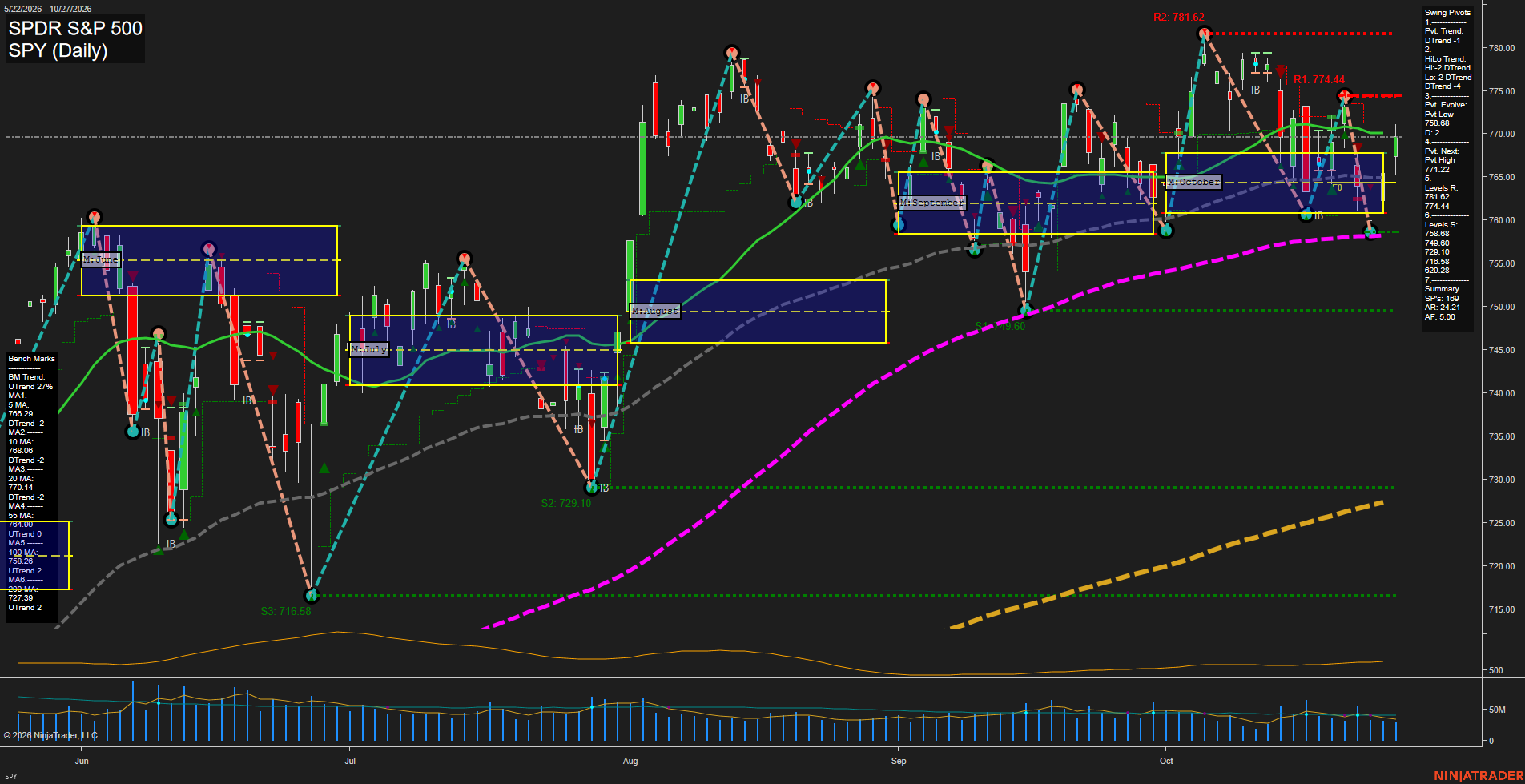Click the 750.00 price axis value

[x=1502, y=307]
